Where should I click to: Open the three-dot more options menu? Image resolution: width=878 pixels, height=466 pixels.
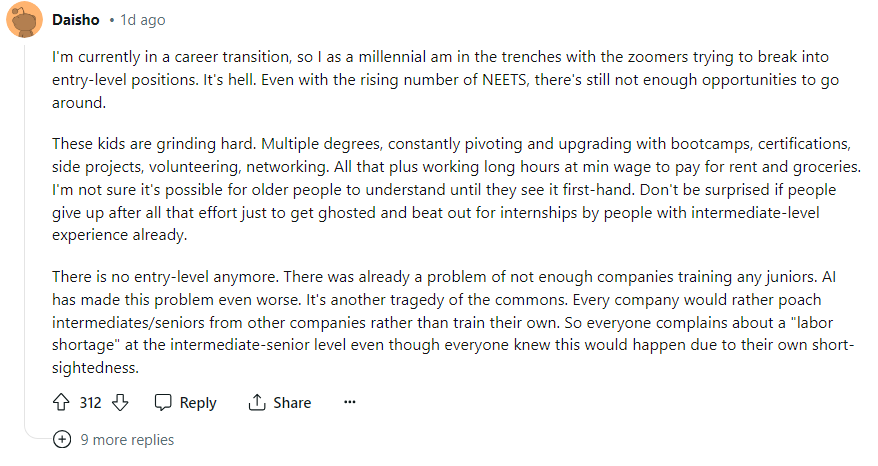point(349,402)
